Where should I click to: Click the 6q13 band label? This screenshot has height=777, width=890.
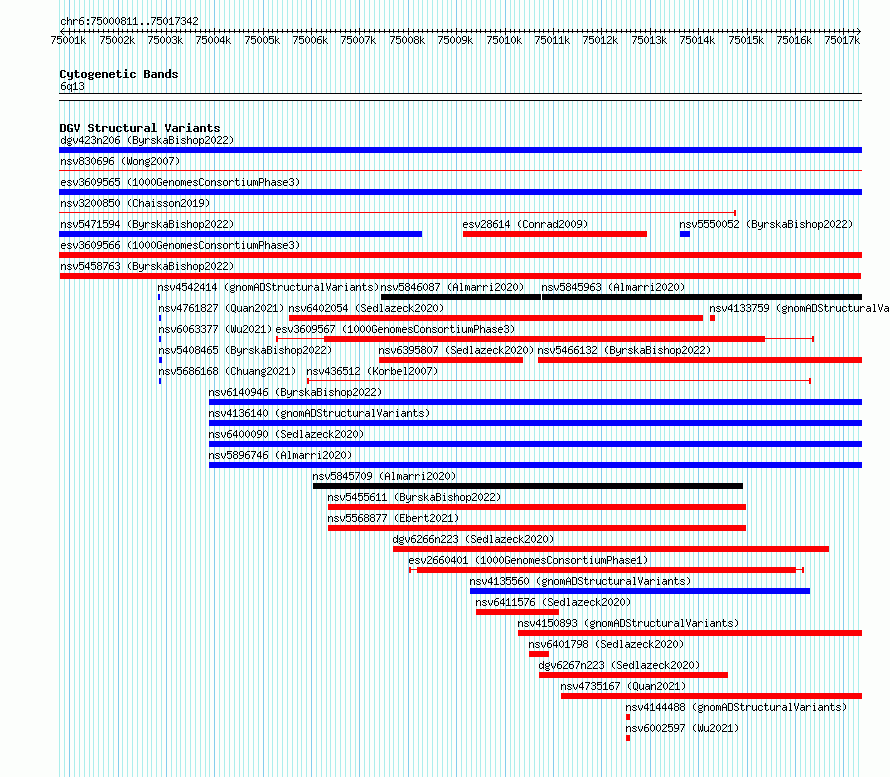(x=72, y=86)
